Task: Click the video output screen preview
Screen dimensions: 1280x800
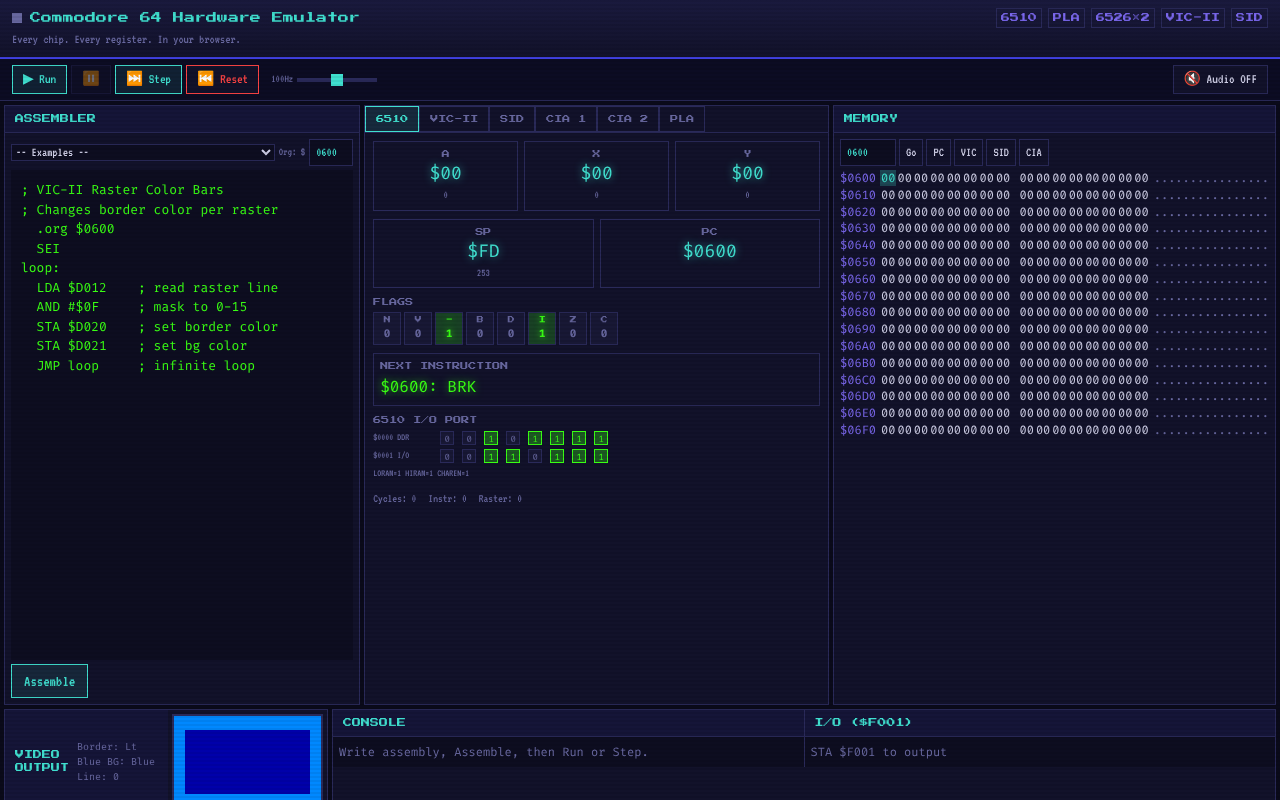Action: (x=248, y=757)
